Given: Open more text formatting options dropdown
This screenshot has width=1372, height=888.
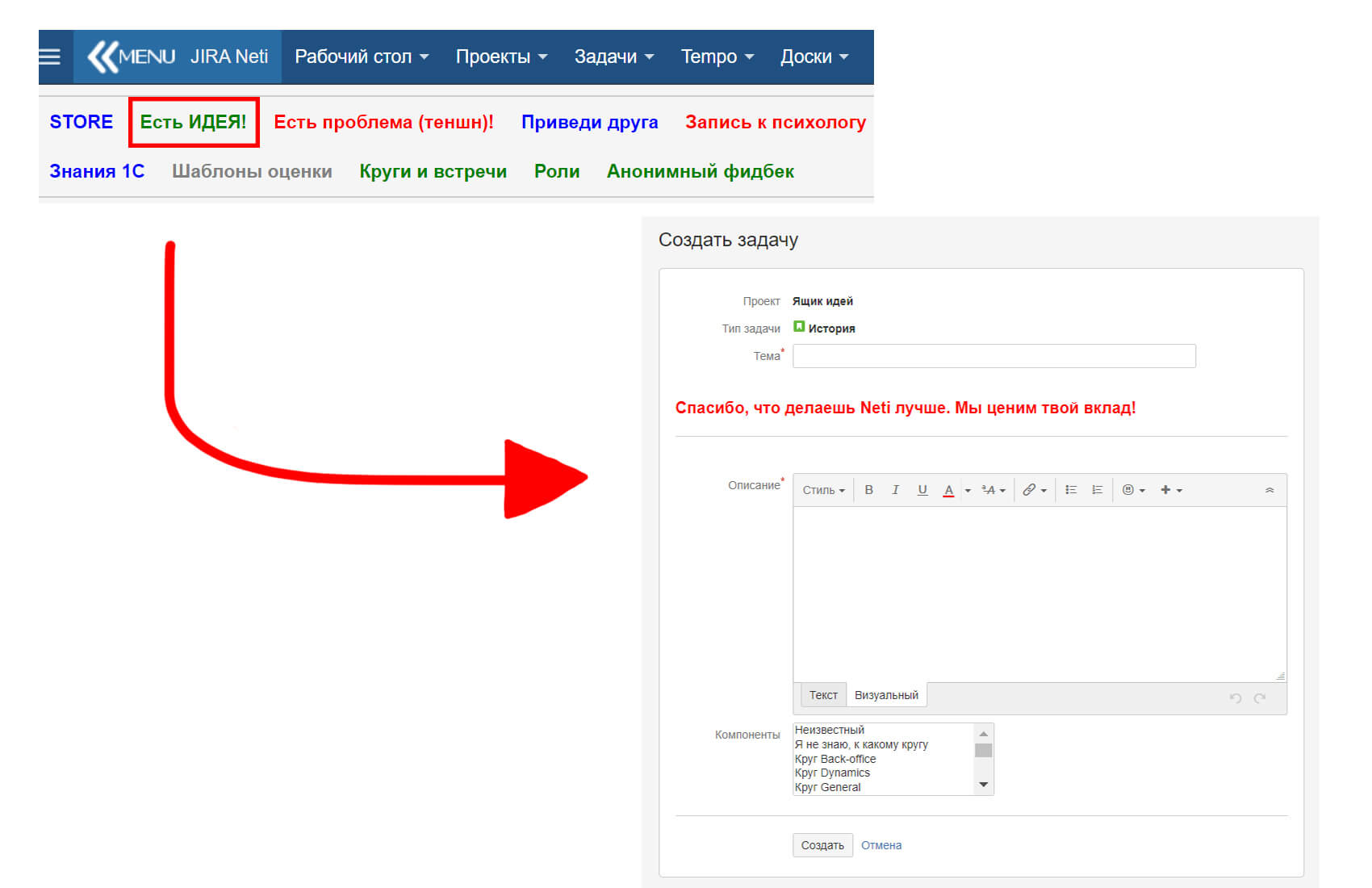Looking at the screenshot, I should pyautogui.click(x=993, y=490).
